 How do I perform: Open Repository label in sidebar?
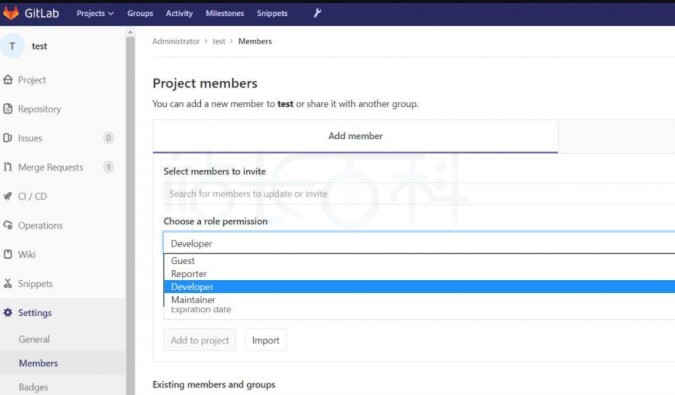click(x=39, y=109)
